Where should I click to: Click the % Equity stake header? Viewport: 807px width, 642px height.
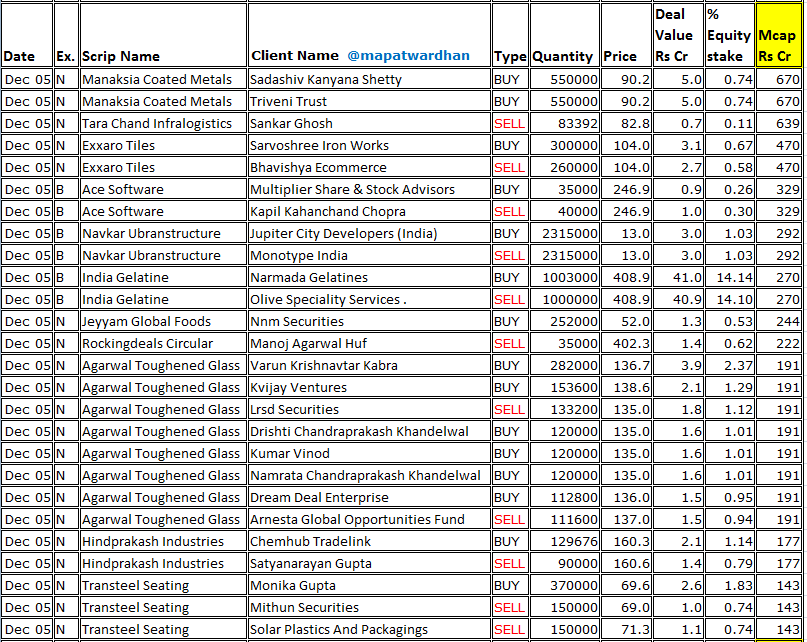[728, 35]
